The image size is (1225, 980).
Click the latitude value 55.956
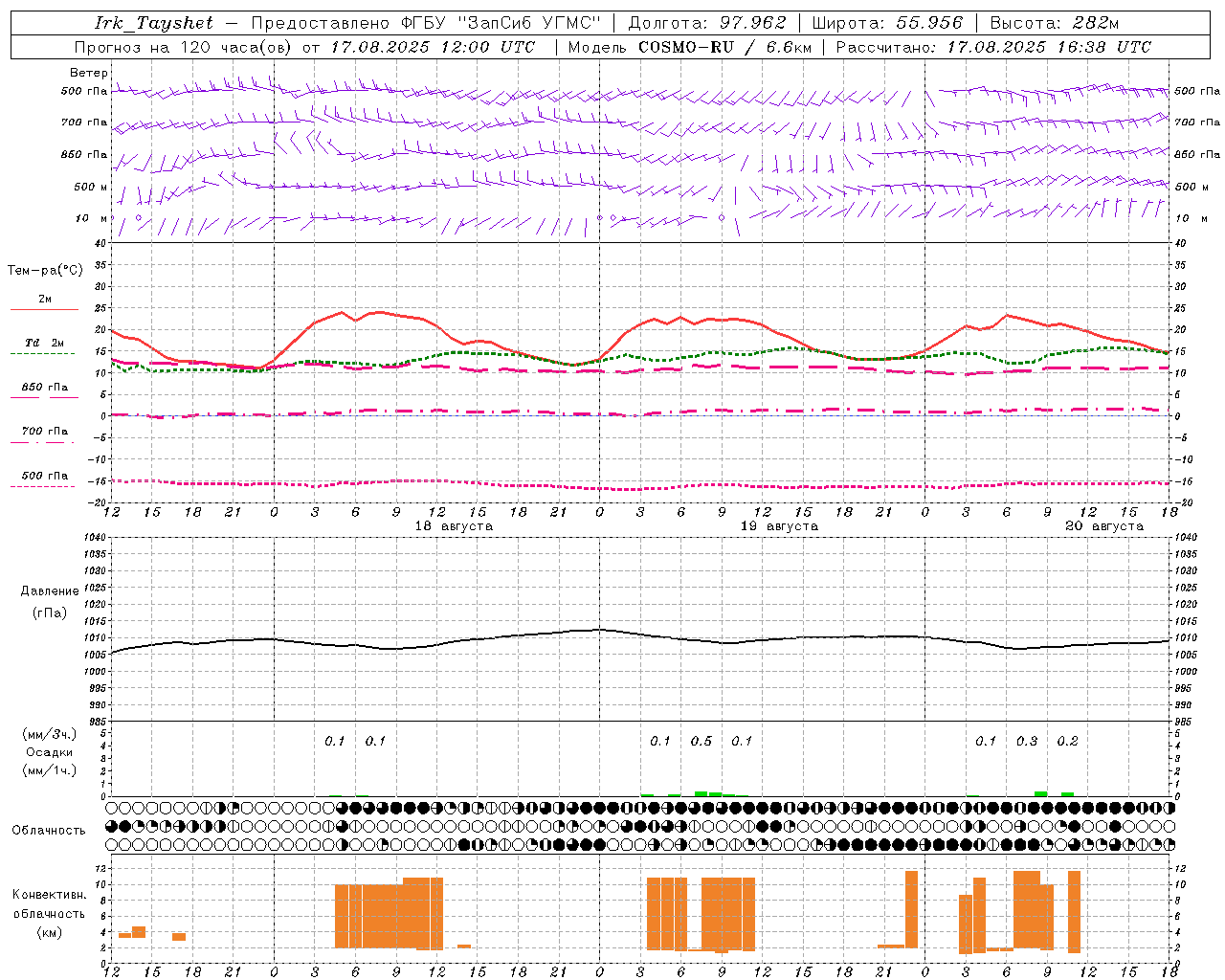tap(928, 23)
